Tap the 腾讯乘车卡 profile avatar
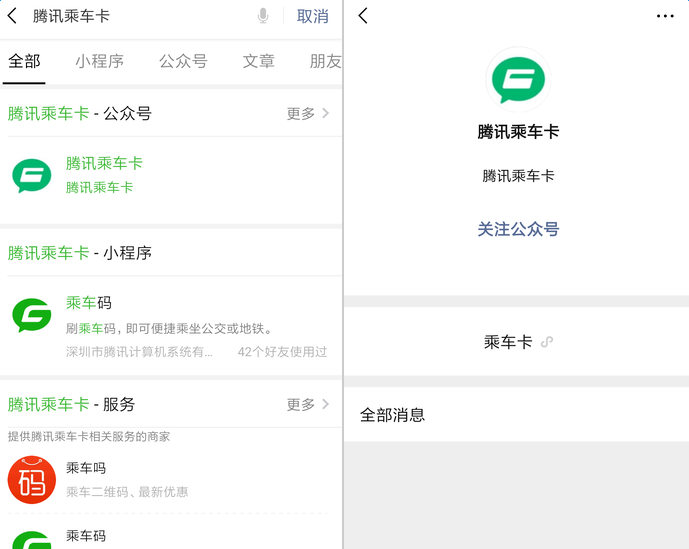The height and width of the screenshot is (549, 689). (x=518, y=80)
